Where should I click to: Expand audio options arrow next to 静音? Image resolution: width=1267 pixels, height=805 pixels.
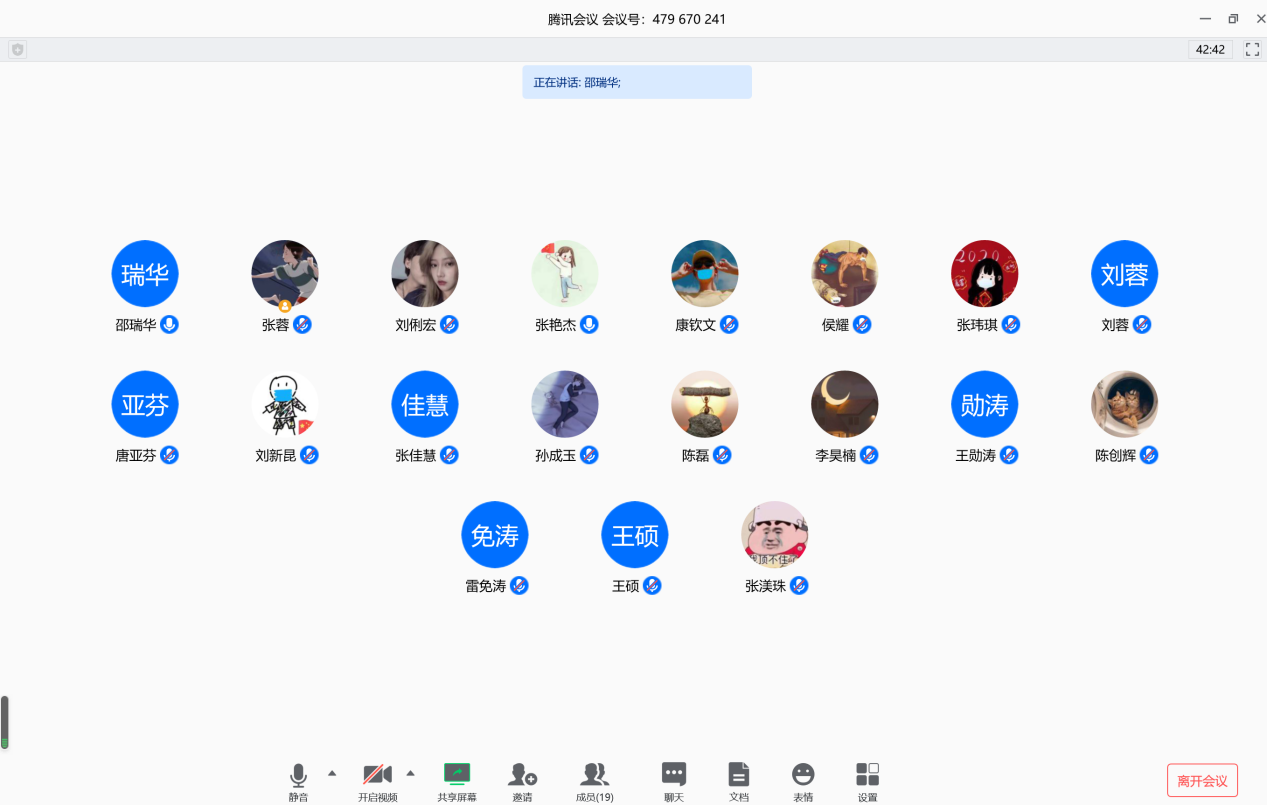[x=332, y=773]
